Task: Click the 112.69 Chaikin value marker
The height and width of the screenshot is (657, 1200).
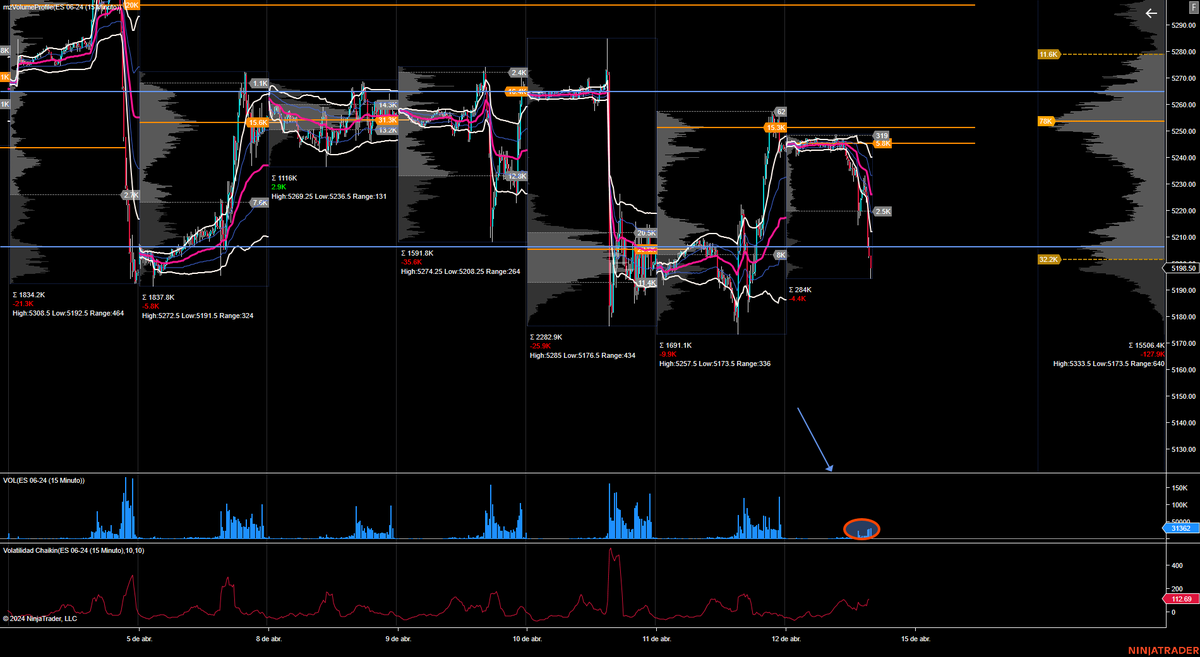Action: pyautogui.click(x=1181, y=598)
